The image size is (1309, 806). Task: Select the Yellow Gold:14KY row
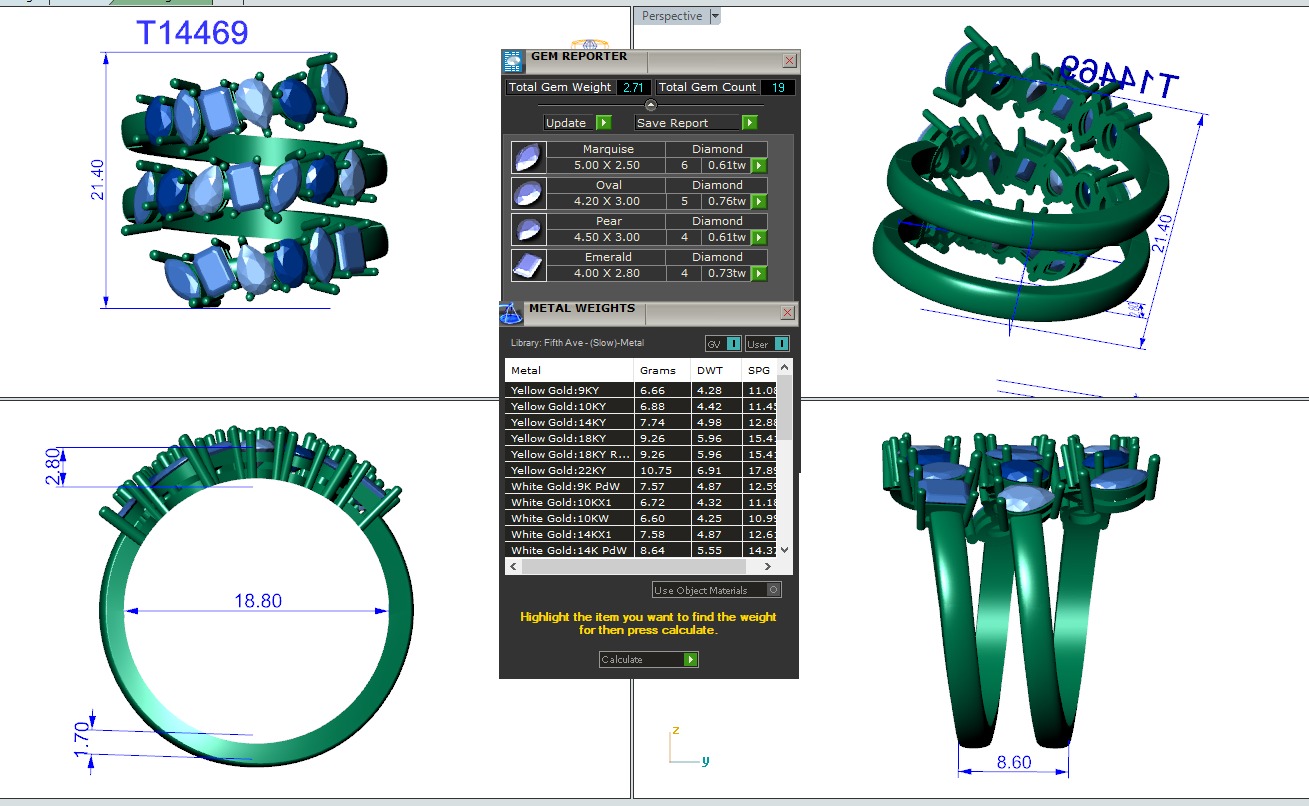[568, 423]
